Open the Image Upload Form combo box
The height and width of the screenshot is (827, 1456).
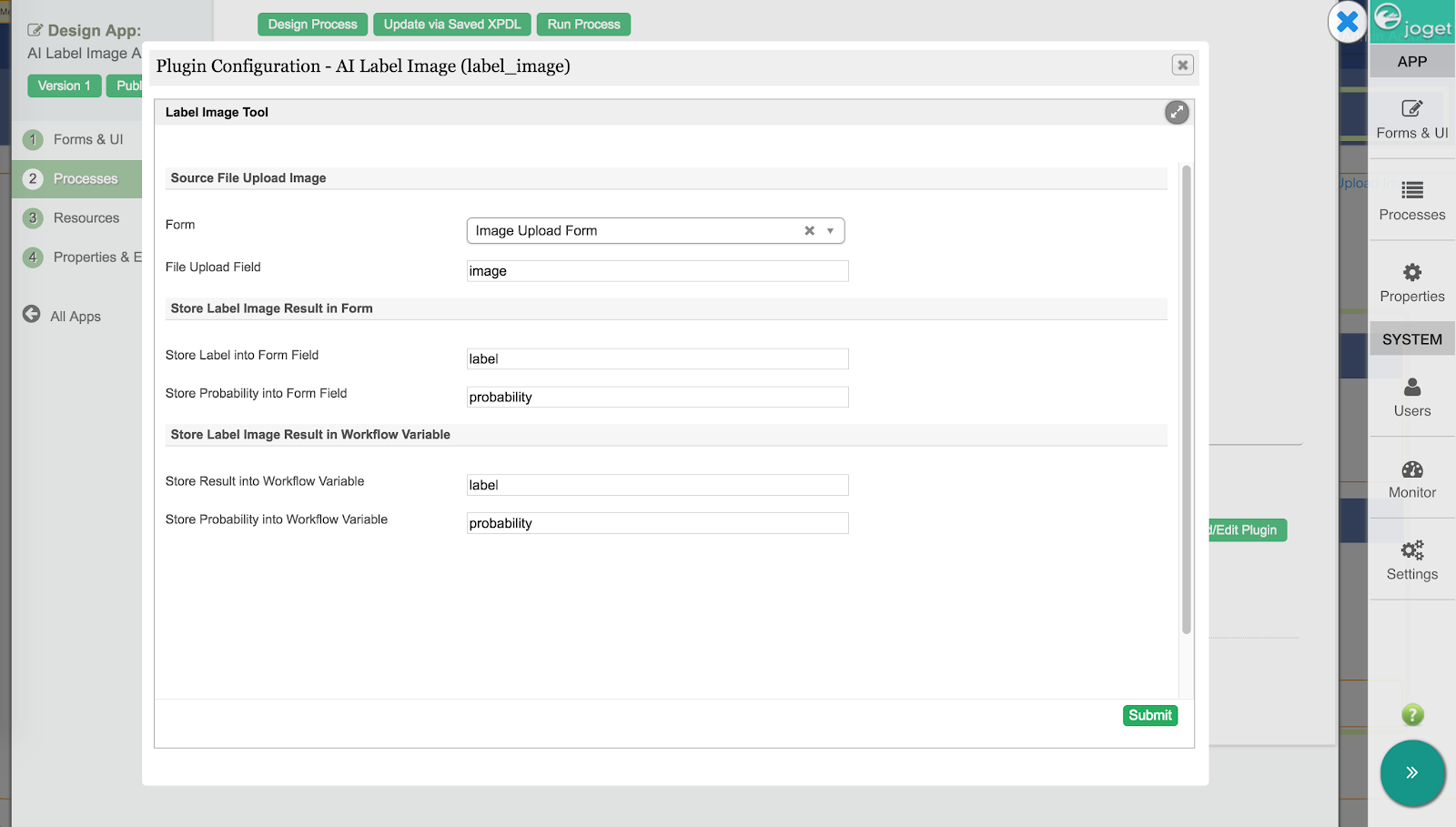tap(655, 231)
